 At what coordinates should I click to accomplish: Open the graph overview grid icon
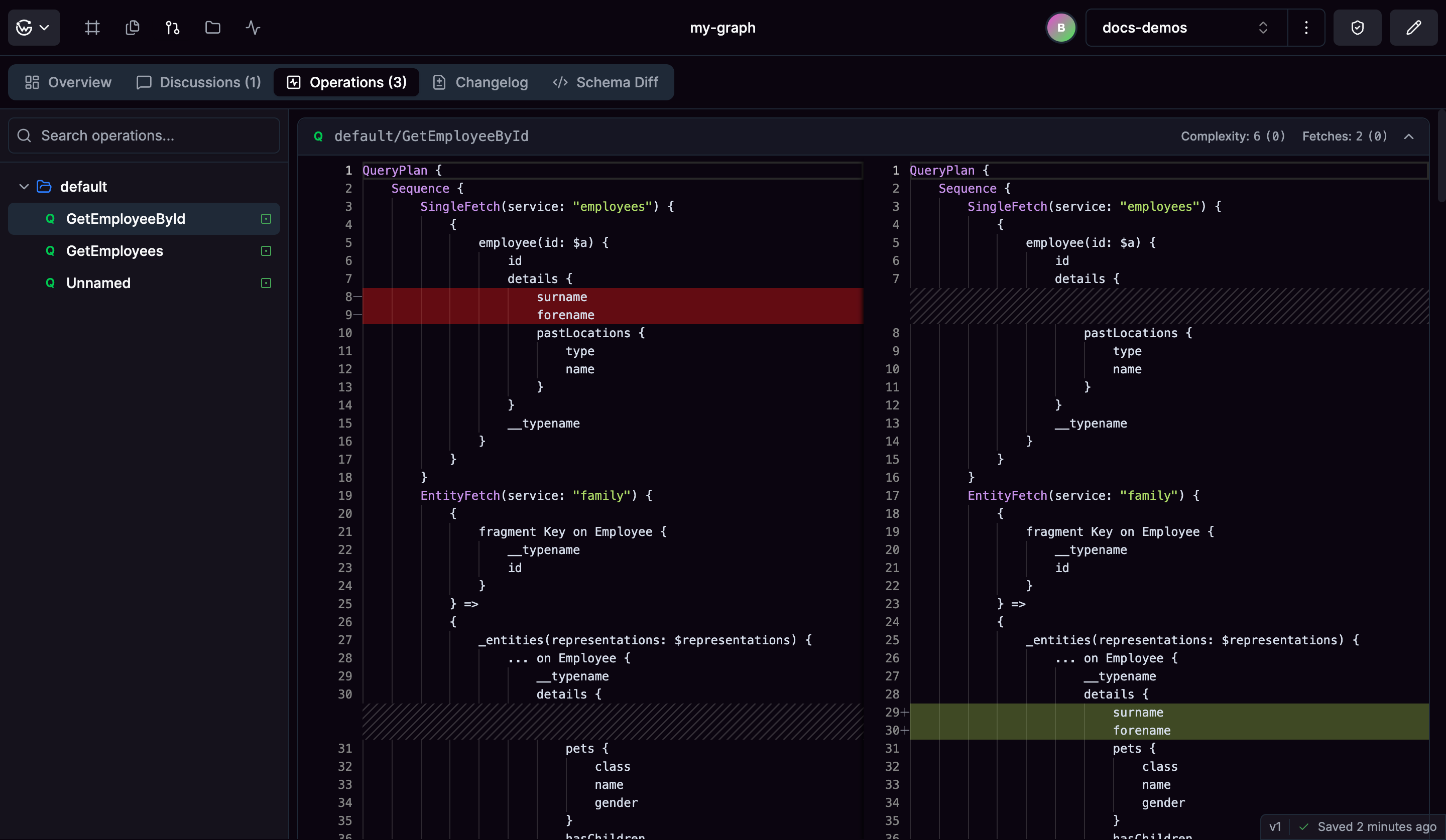[x=92, y=28]
